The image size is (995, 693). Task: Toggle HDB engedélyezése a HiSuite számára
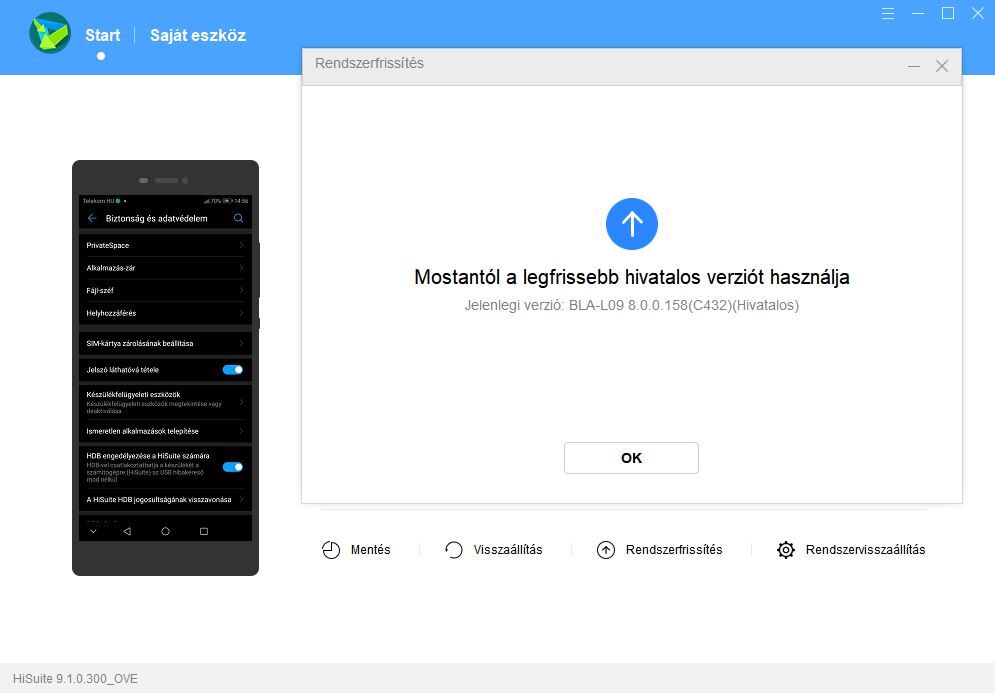pyautogui.click(x=233, y=467)
